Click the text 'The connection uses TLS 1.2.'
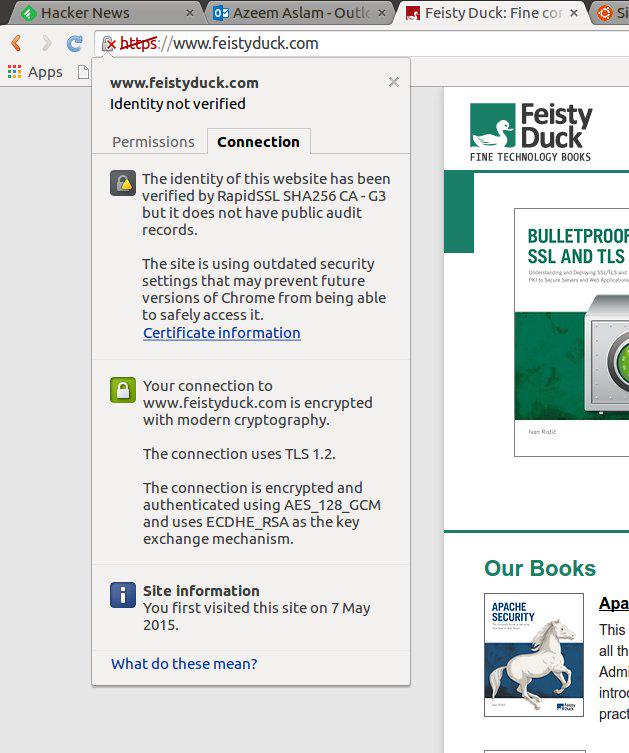629x753 pixels. coord(239,454)
